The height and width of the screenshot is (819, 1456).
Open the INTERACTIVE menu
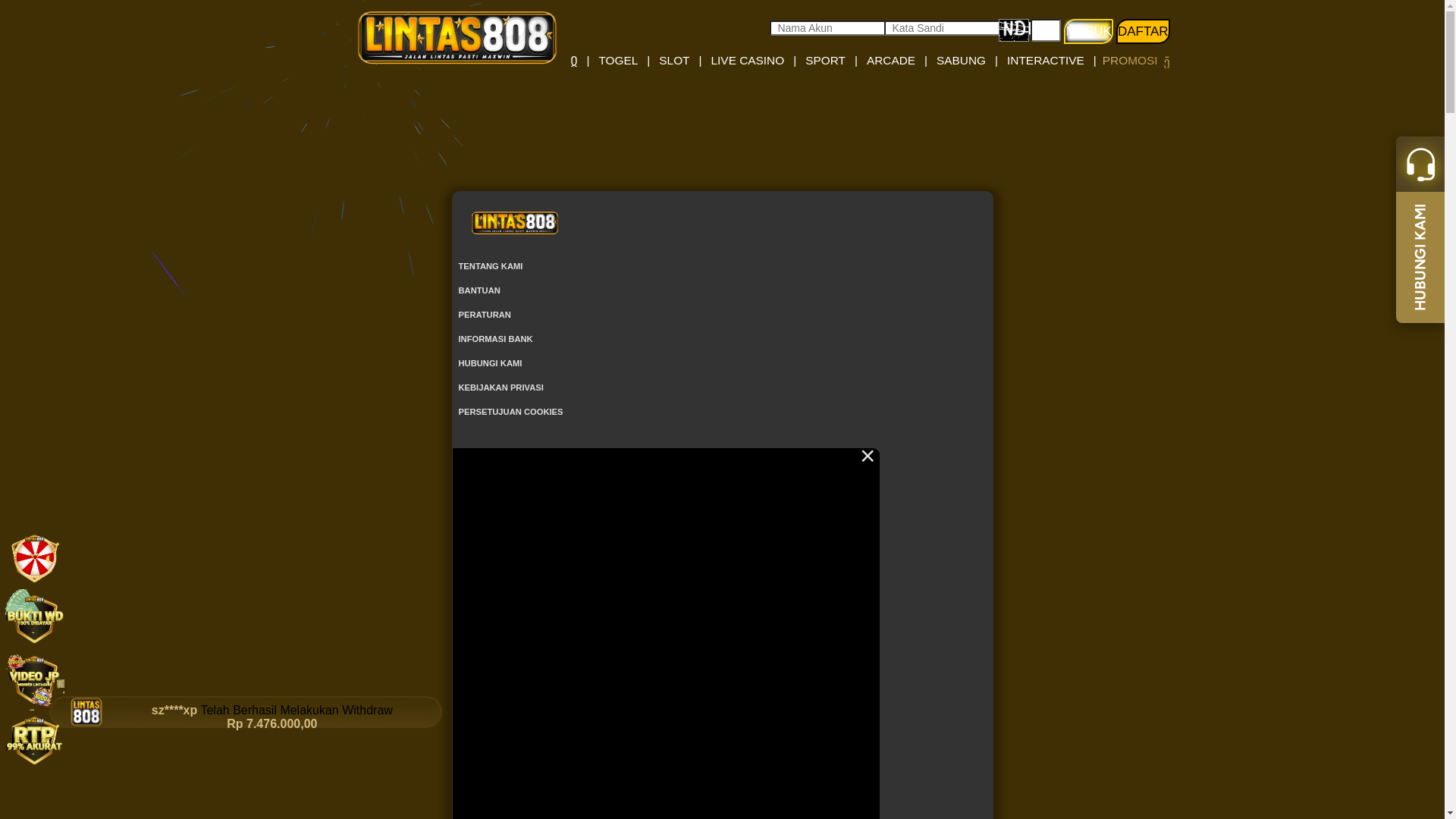tap(1045, 61)
